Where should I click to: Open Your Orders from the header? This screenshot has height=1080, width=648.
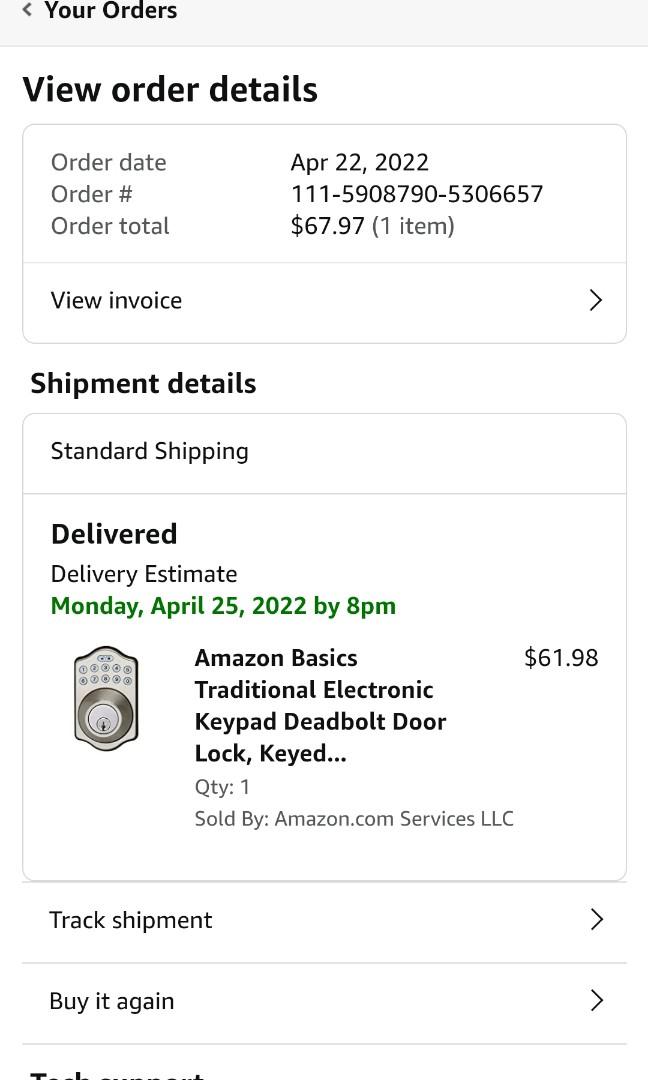pos(111,11)
